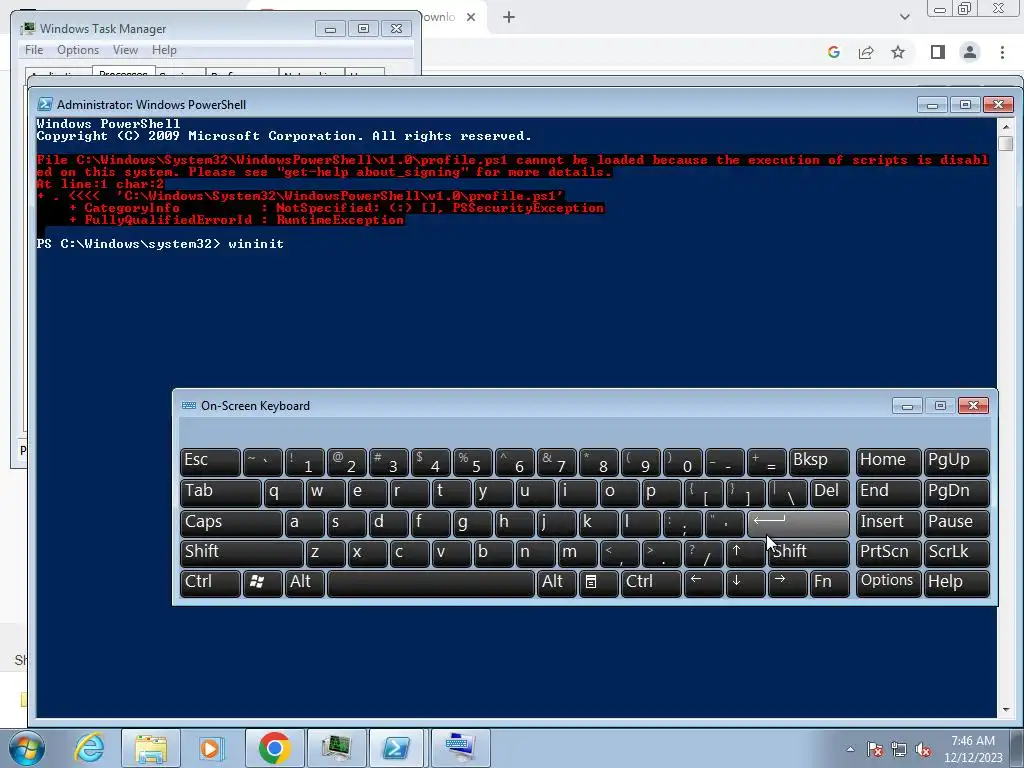Click the Enter key on keyboard
Screen dimensions: 1024x768
(x=798, y=523)
